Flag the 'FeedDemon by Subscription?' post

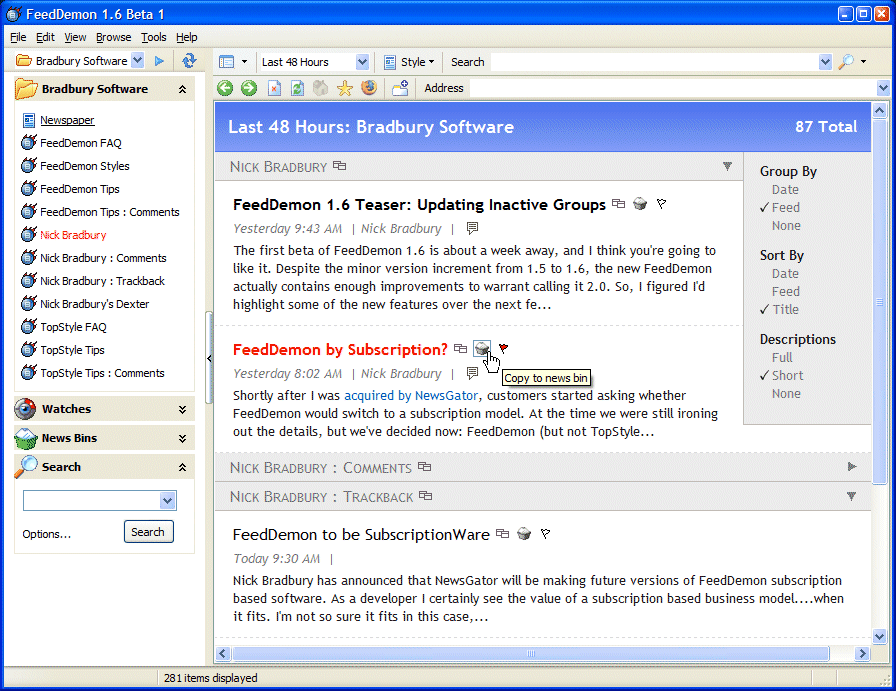pyautogui.click(x=503, y=348)
